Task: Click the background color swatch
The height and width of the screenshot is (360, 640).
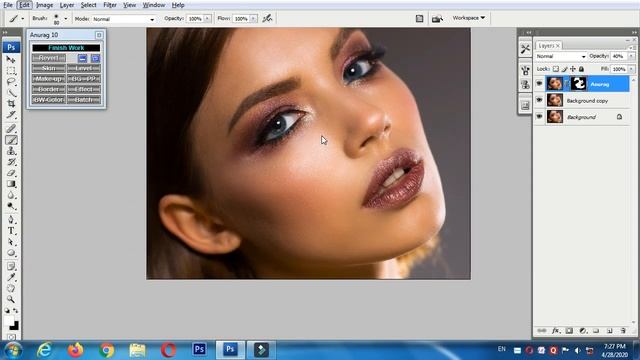Action: pyautogui.click(x=15, y=327)
